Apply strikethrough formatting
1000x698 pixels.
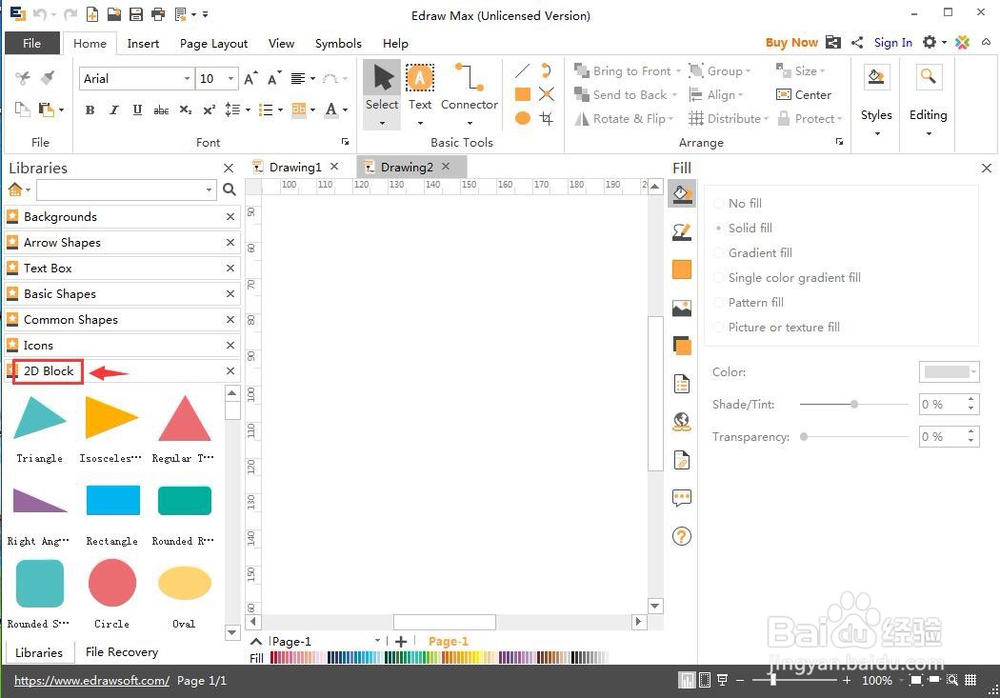[x=161, y=110]
